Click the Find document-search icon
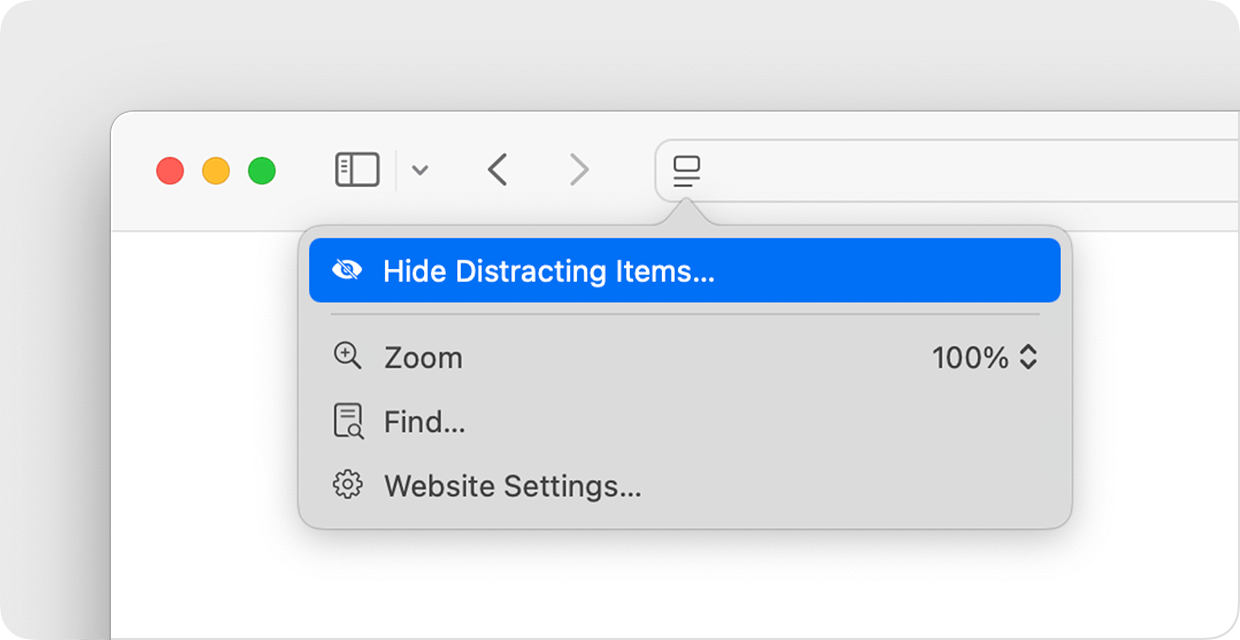Screen dimensions: 1240x640 coord(346,421)
